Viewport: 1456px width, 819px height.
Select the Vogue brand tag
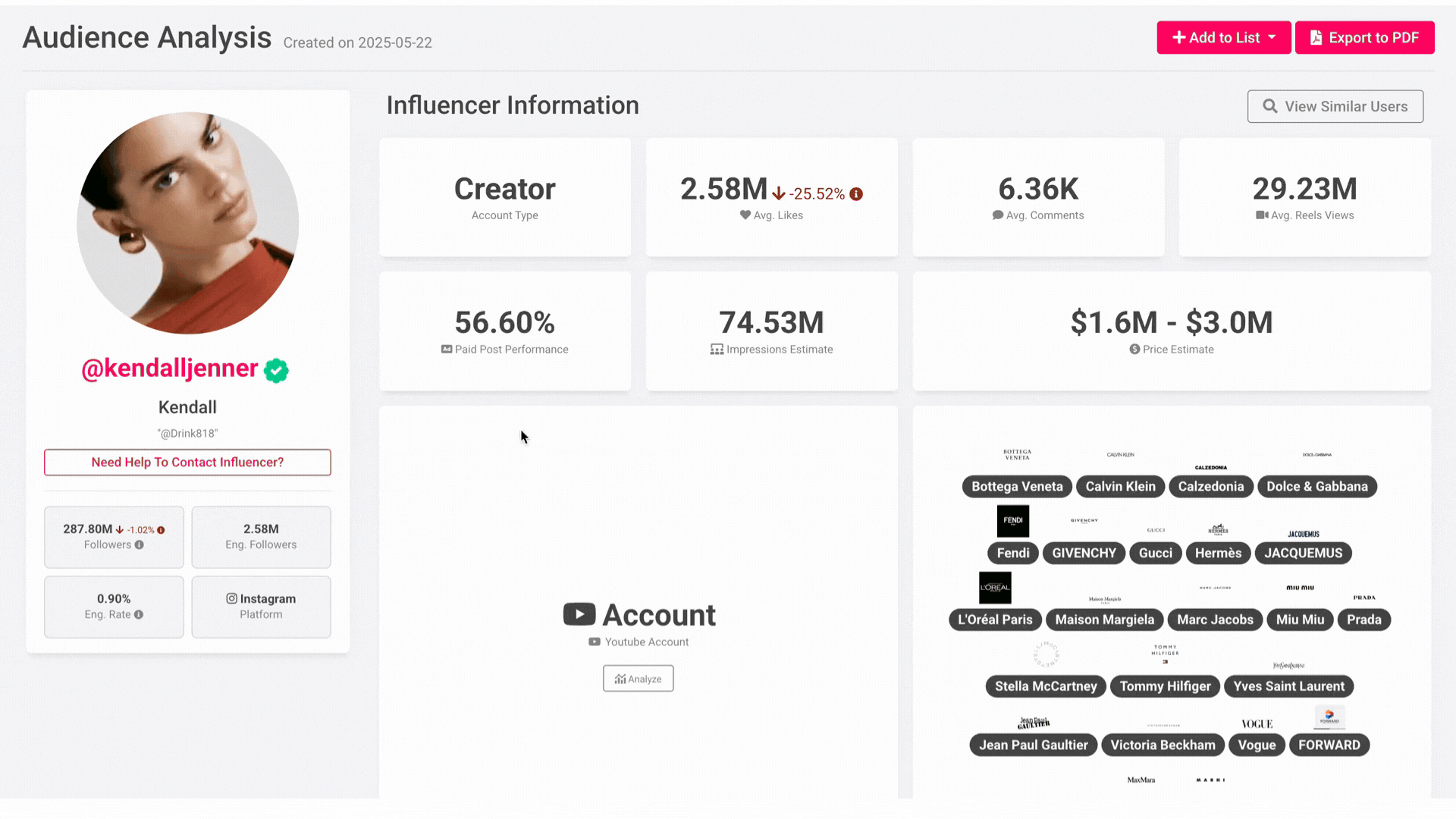[1257, 745]
